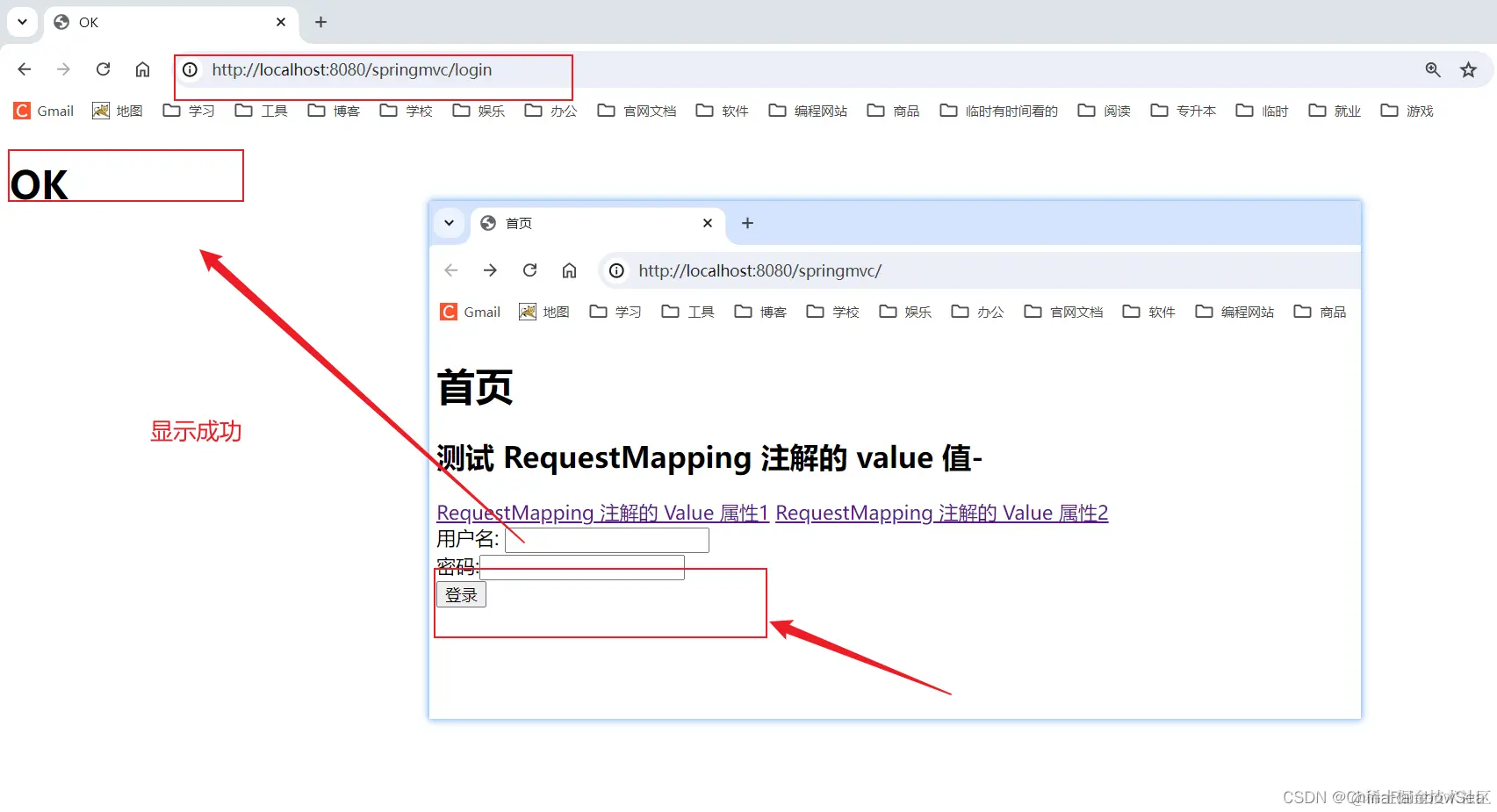
Task: Click the site info icon in the 首页 window
Action: 616,270
